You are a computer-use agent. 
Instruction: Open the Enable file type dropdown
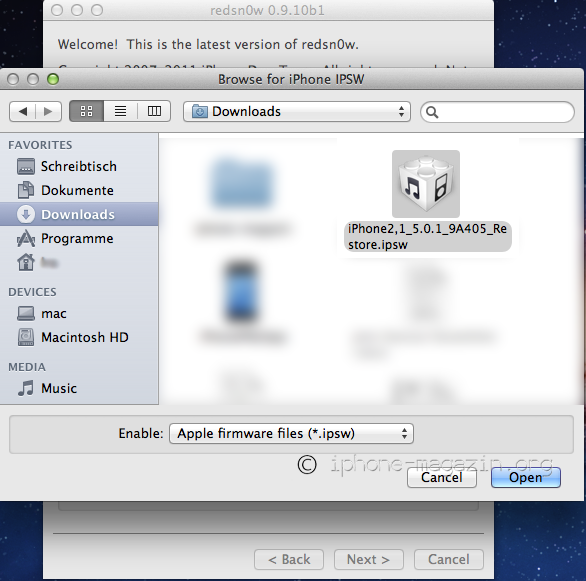click(x=291, y=433)
